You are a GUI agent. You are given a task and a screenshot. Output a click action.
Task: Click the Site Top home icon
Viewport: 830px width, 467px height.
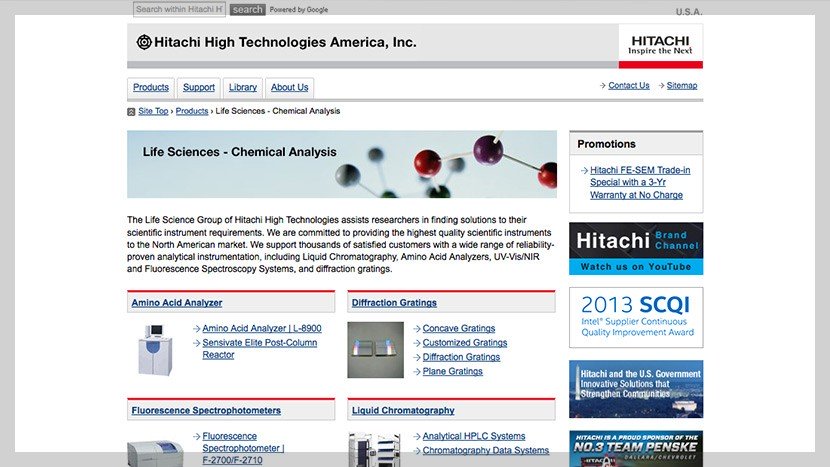point(131,112)
